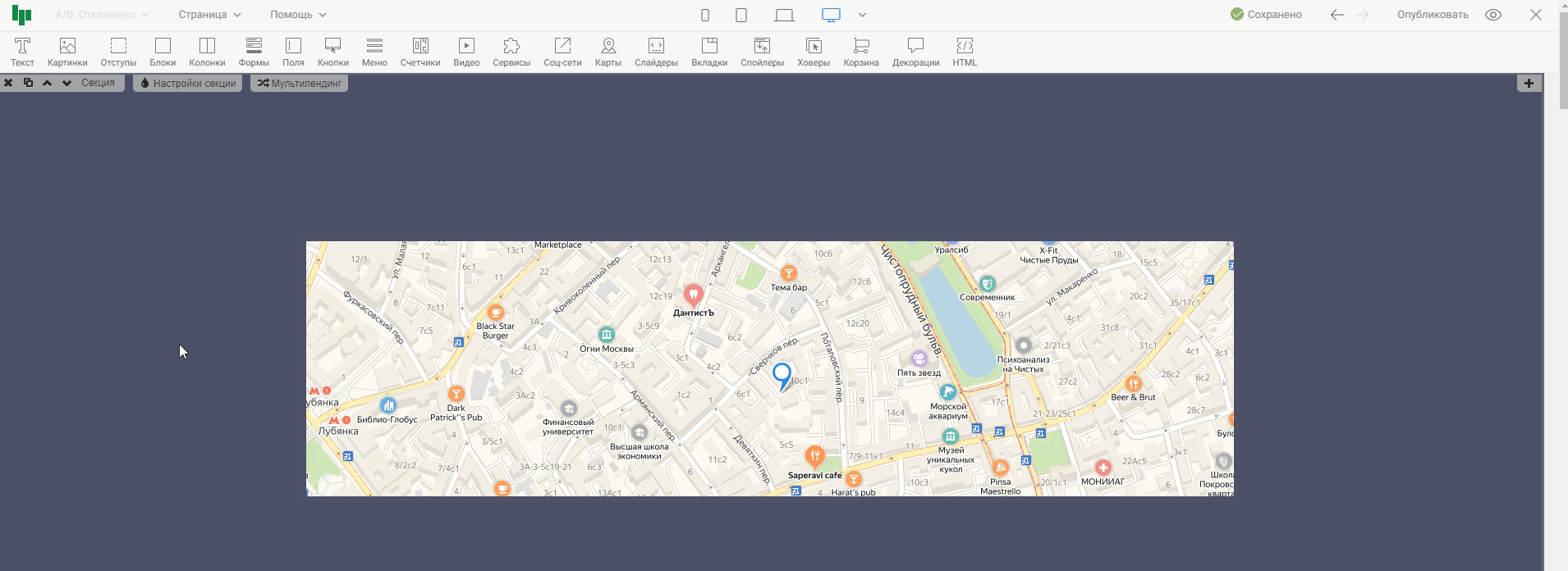Expand the A/B dropdown
1568x571 pixels.
pyautogui.click(x=102, y=15)
